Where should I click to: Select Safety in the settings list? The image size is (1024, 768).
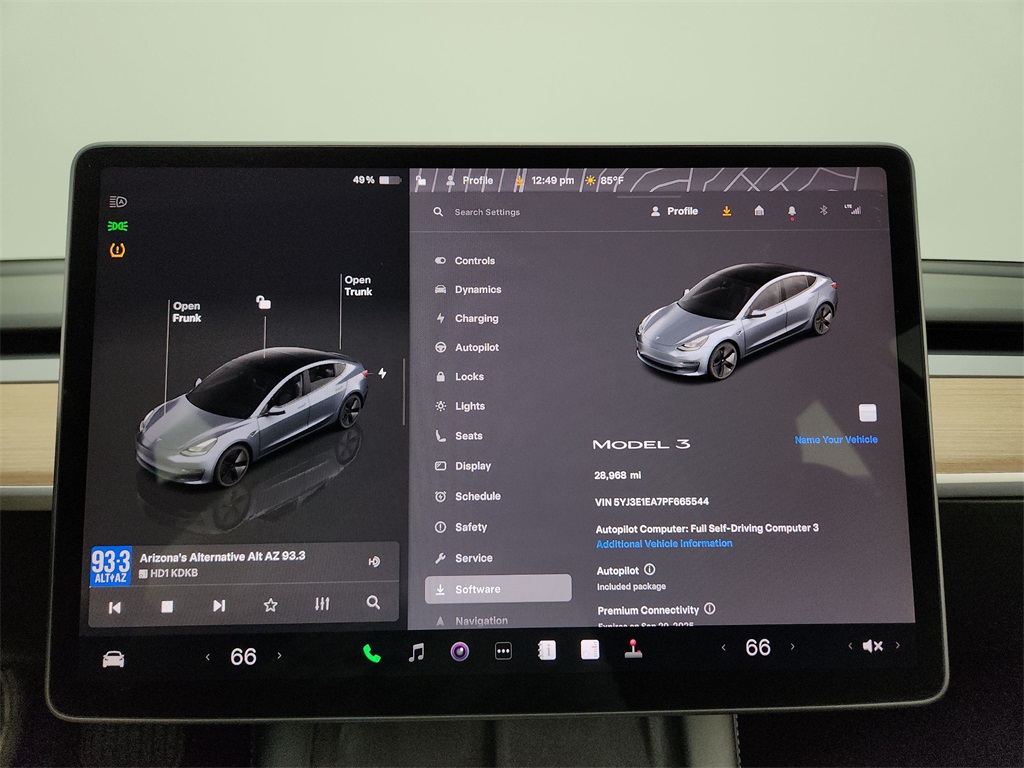pos(461,527)
